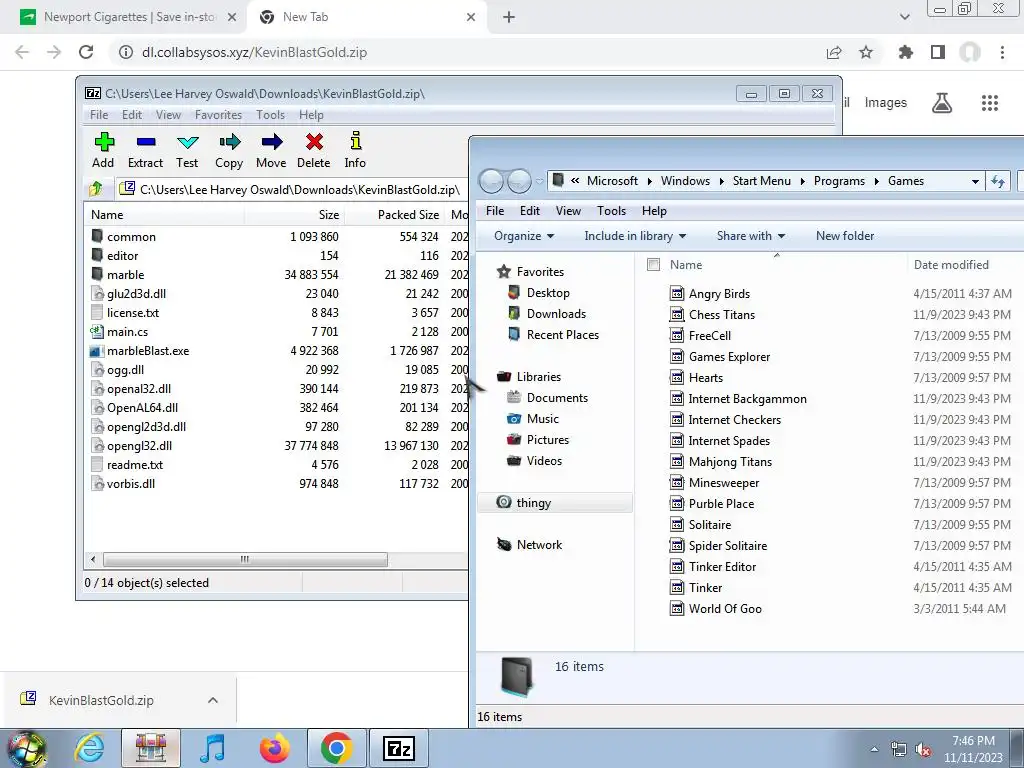The image size is (1024, 768).
Task: Select opengl32.dll in archive list
Action: coord(131,446)
